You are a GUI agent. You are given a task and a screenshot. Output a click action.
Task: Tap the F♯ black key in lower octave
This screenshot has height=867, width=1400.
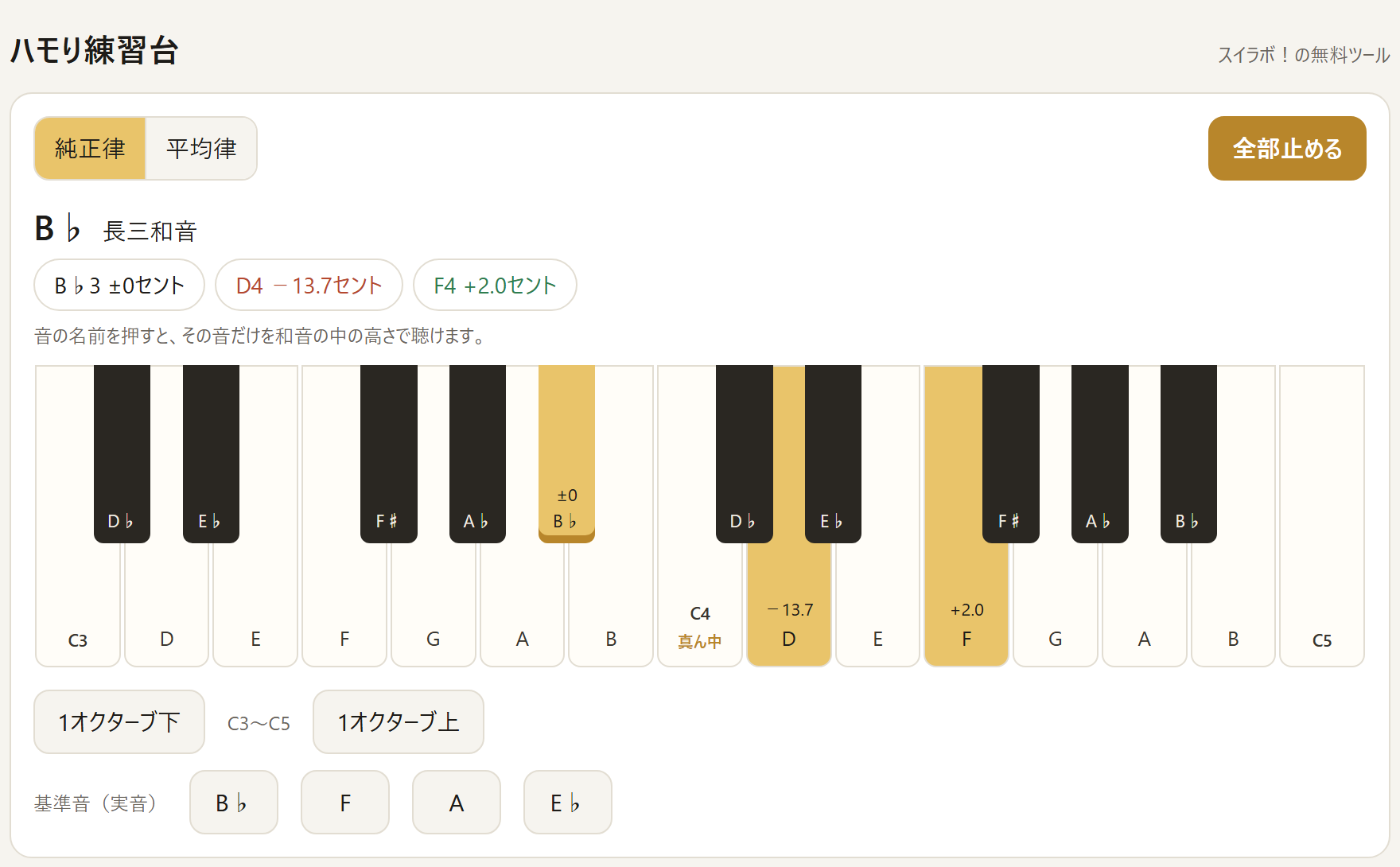click(x=389, y=453)
